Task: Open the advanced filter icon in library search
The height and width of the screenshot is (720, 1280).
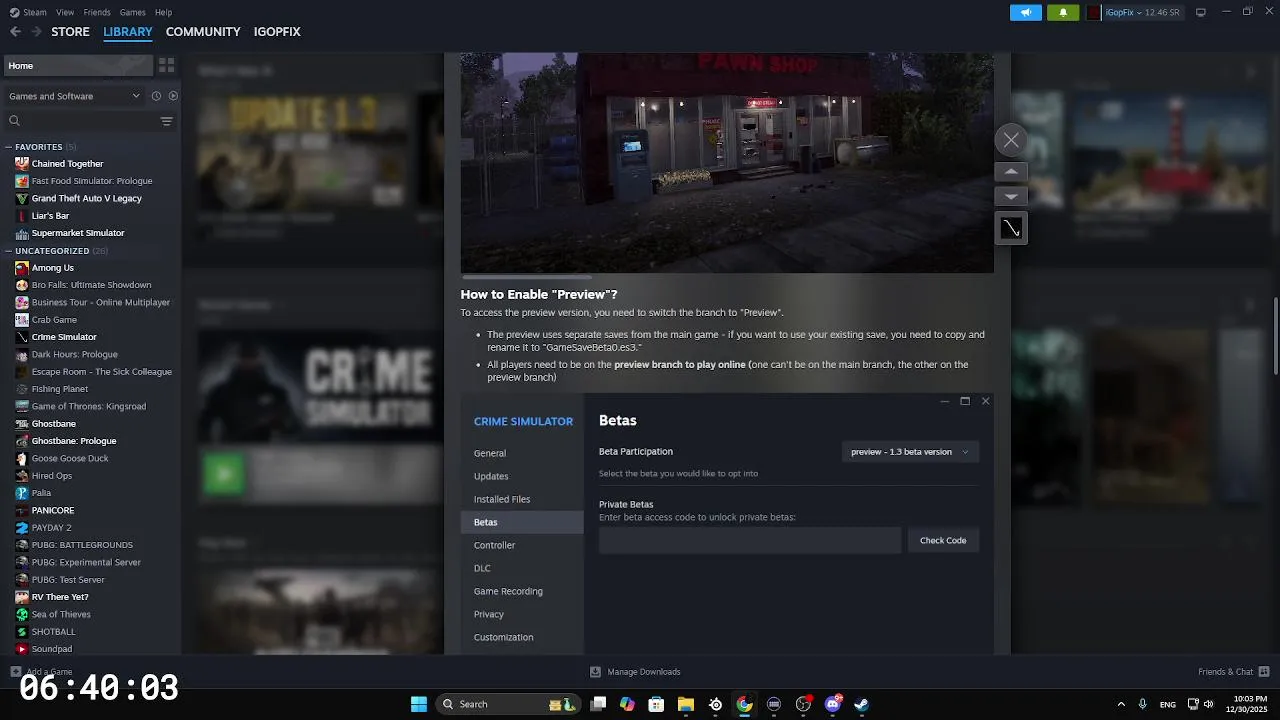Action: point(167,121)
